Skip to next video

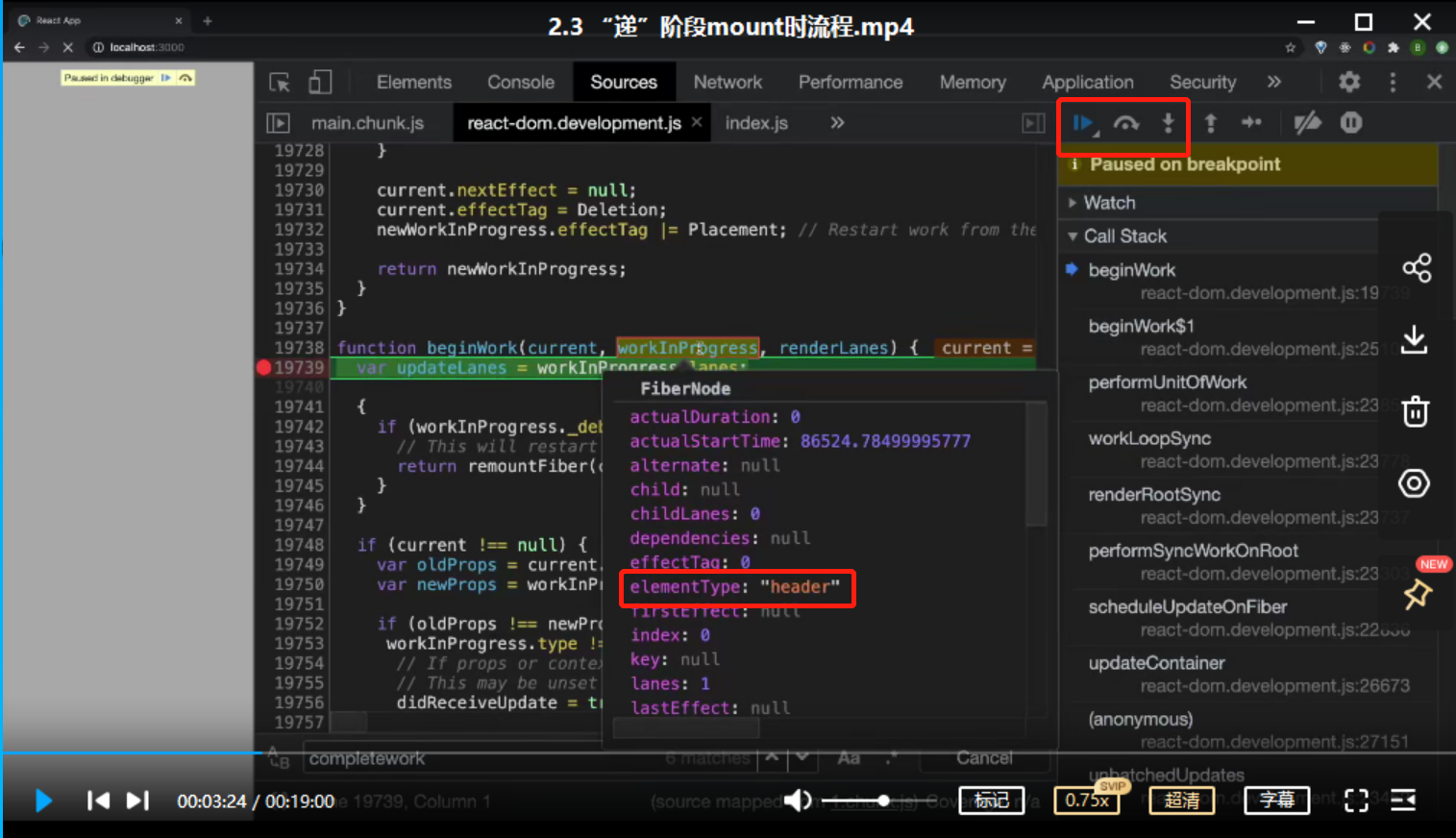point(138,801)
